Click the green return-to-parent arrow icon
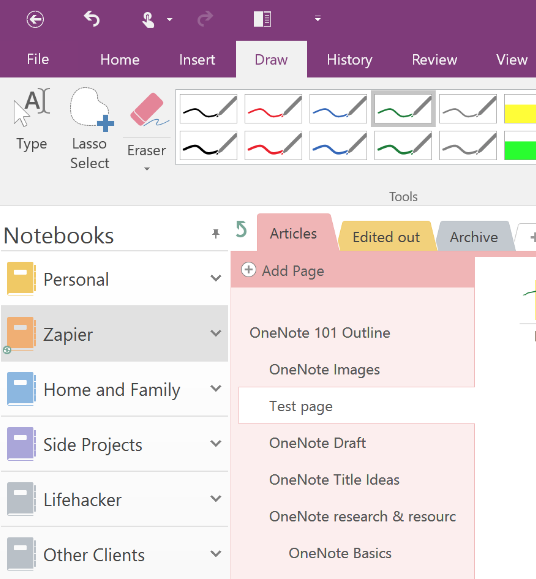 pos(241,229)
